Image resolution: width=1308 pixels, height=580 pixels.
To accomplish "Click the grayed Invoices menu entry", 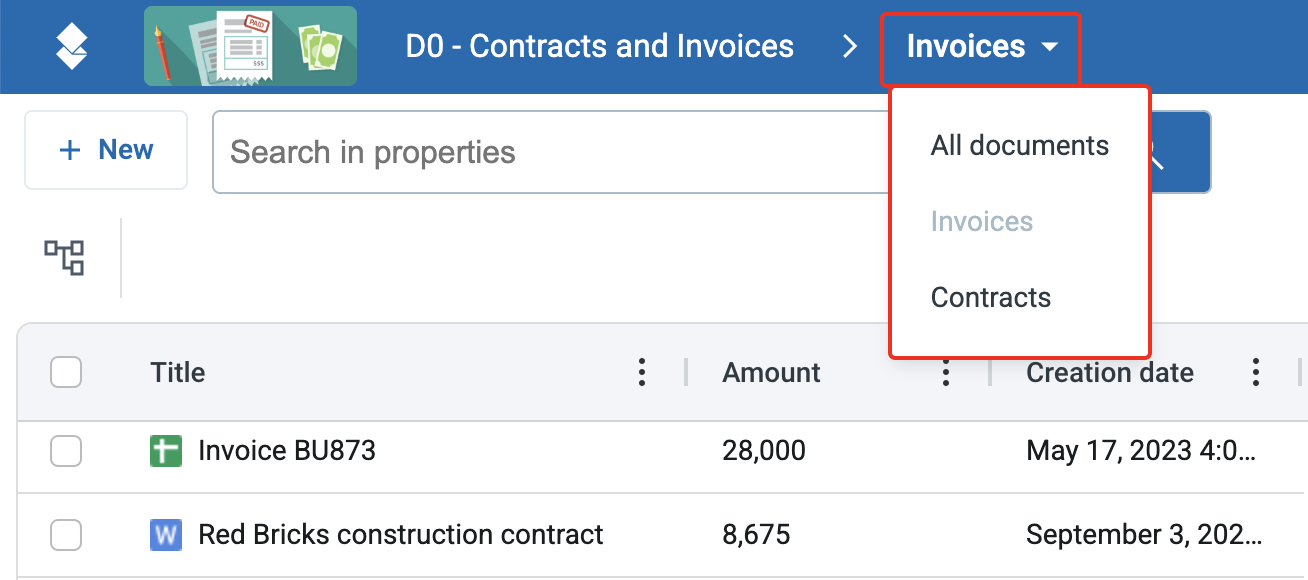I will (981, 222).
